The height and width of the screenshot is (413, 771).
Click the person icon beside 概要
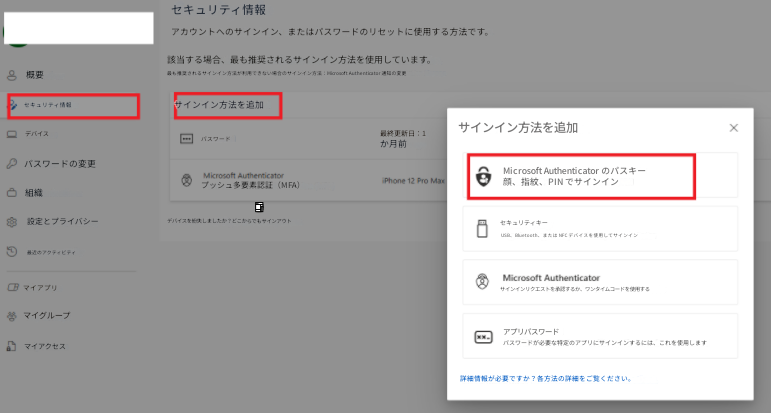pyautogui.click(x=12, y=75)
